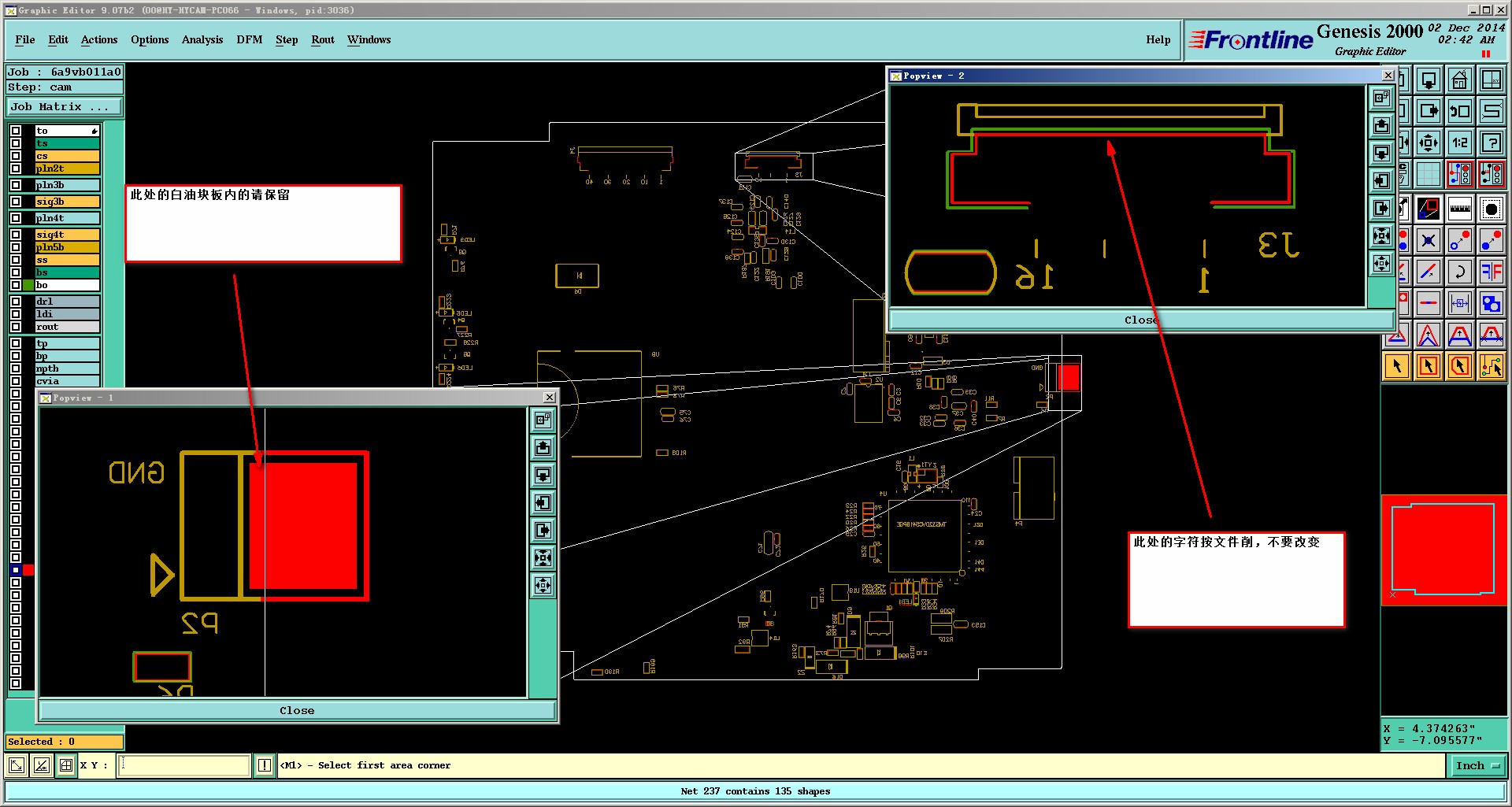Open the Windows menu
The image size is (1512, 807).
click(x=369, y=39)
